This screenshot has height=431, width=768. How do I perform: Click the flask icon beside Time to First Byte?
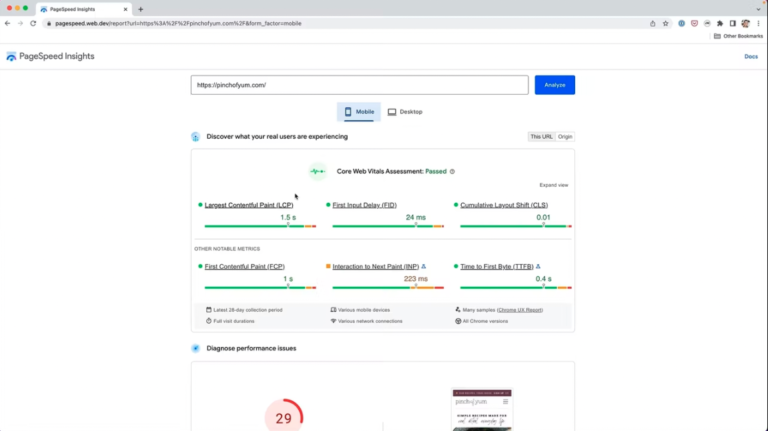coord(538,266)
